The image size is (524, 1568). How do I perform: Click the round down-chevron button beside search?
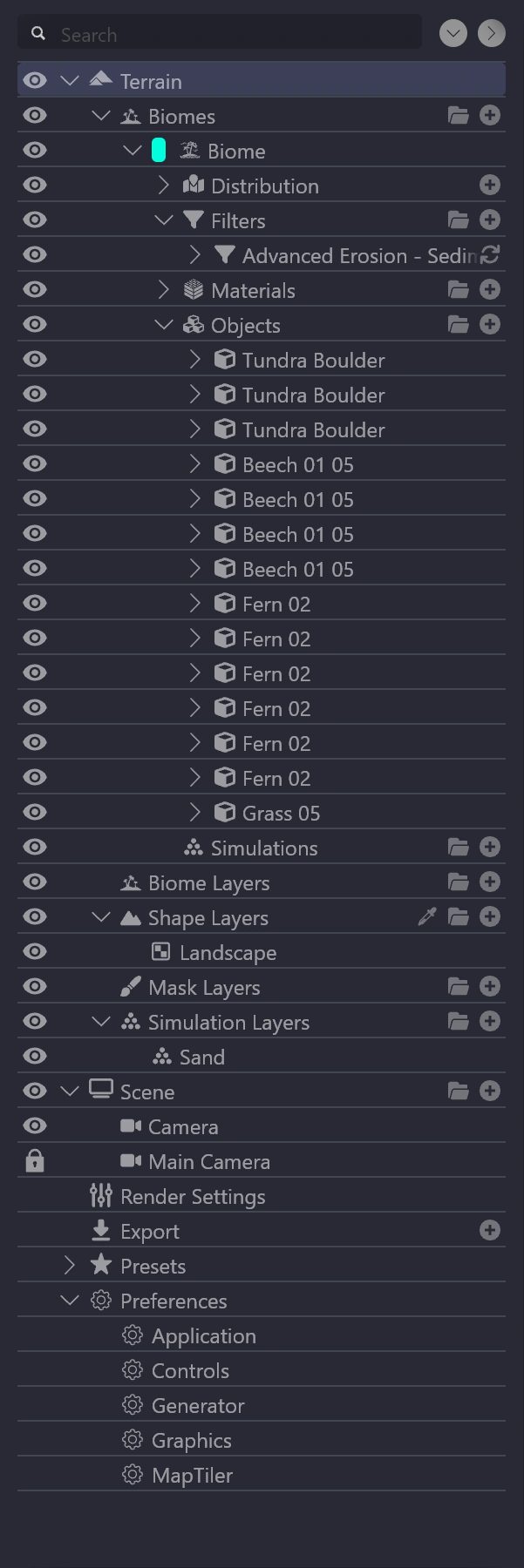453,34
